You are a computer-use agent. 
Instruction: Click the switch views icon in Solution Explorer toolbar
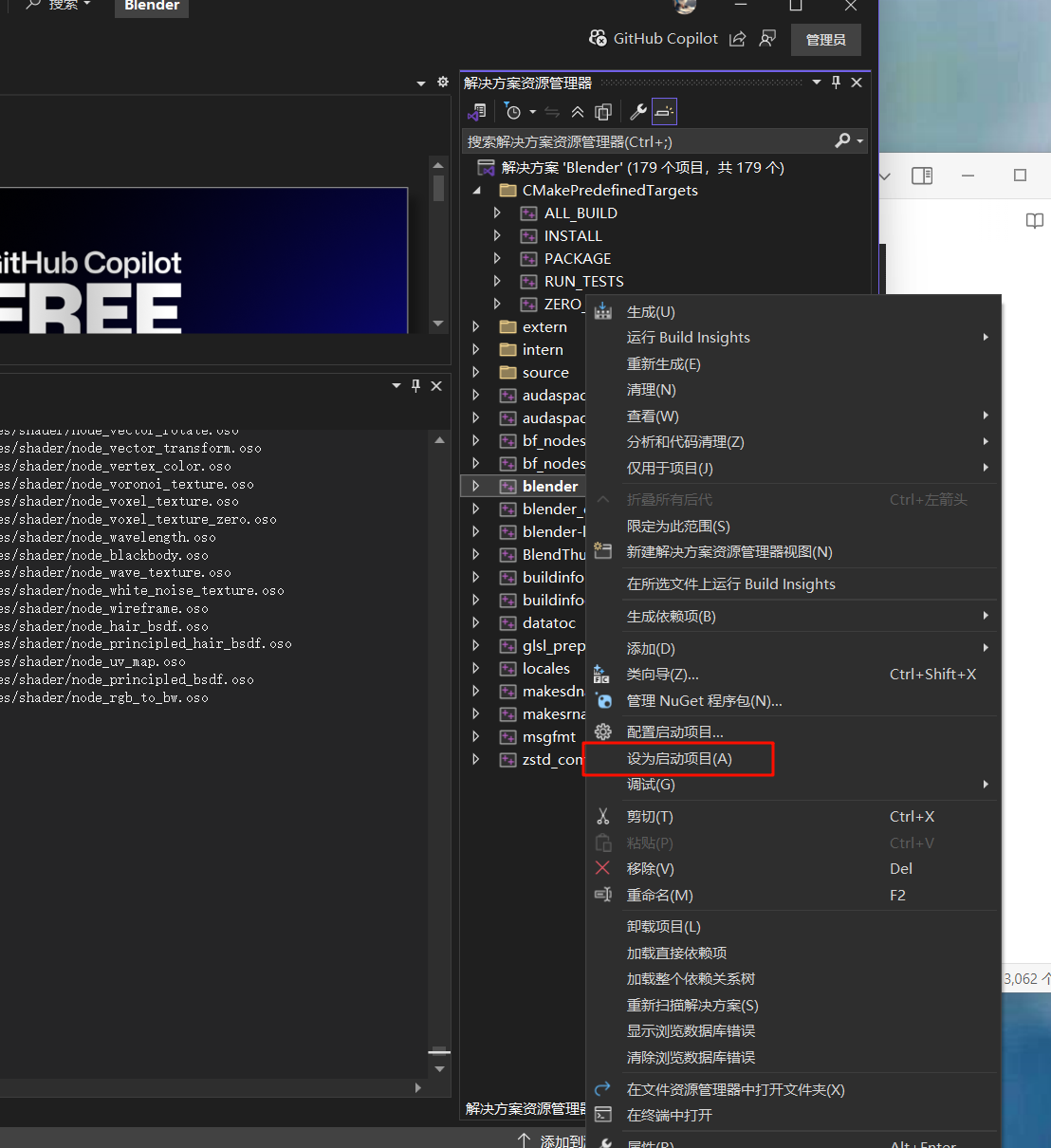477,112
